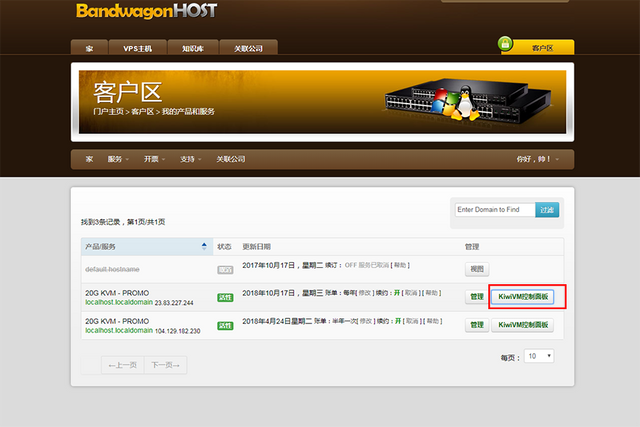
Task: Click the date 2018年4月24日星期二
Action: pos(277,321)
